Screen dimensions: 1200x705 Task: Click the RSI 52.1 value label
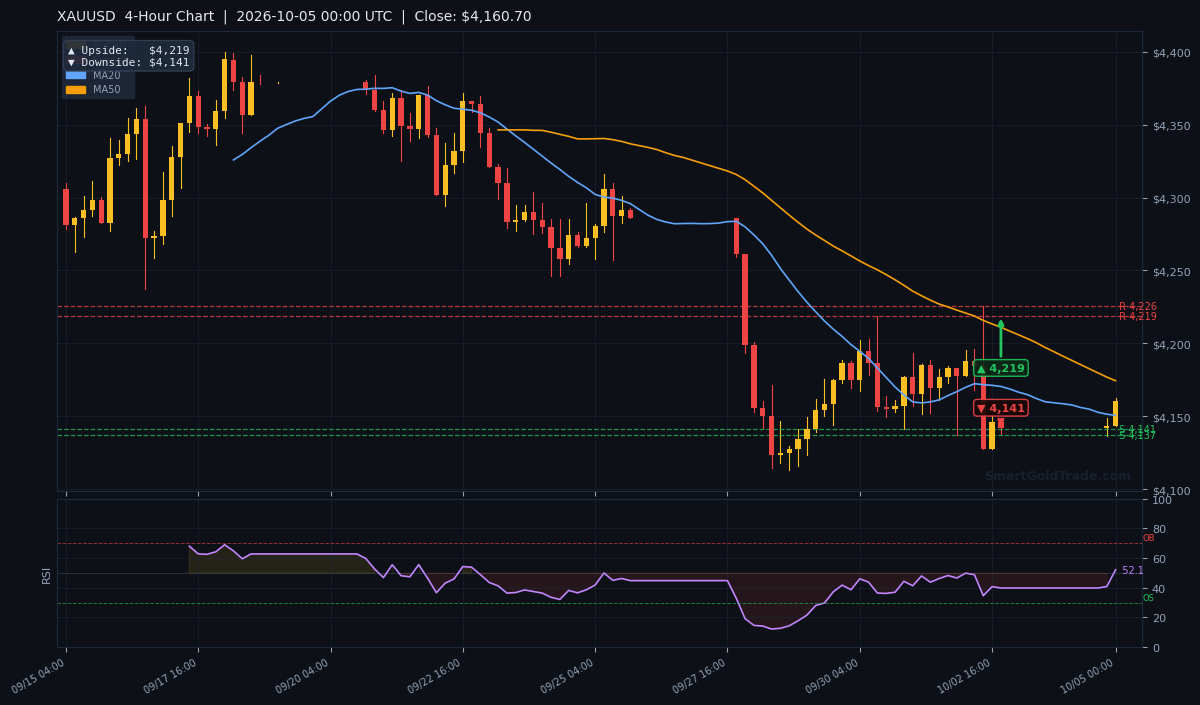click(x=1132, y=571)
